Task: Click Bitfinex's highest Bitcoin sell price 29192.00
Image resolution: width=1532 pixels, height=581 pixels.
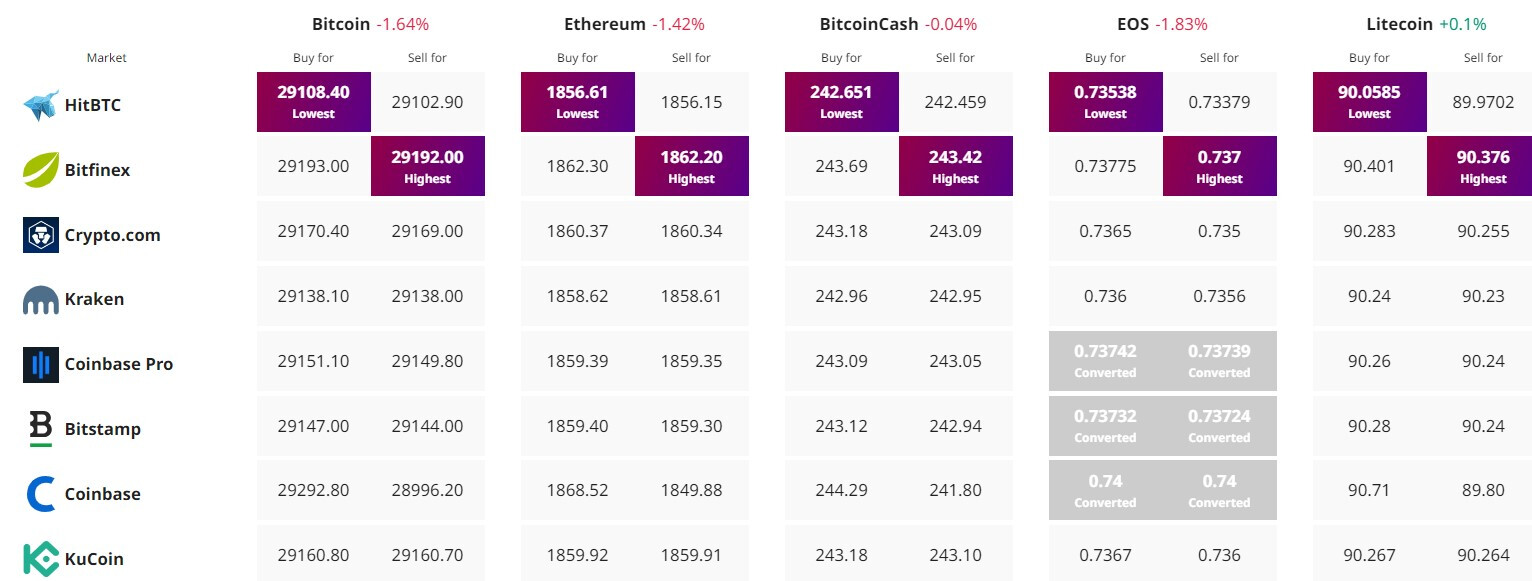Action: (428, 166)
